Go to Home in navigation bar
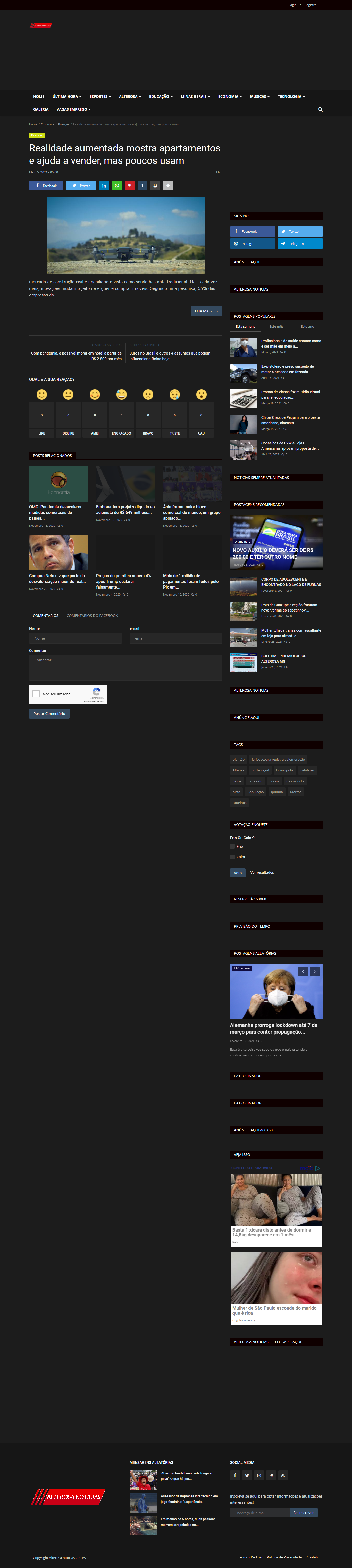The width and height of the screenshot is (352, 1568). click(x=39, y=96)
